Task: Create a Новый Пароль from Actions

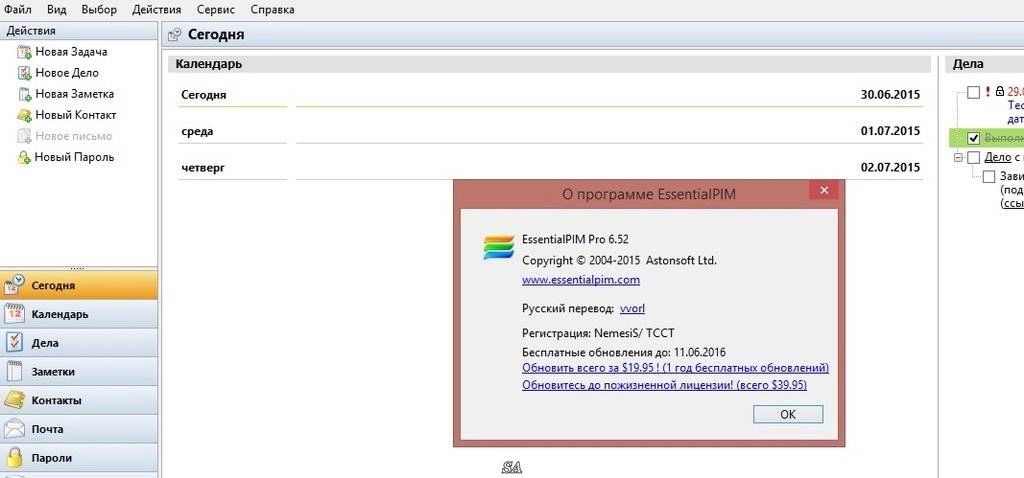Action: pyautogui.click(x=74, y=157)
